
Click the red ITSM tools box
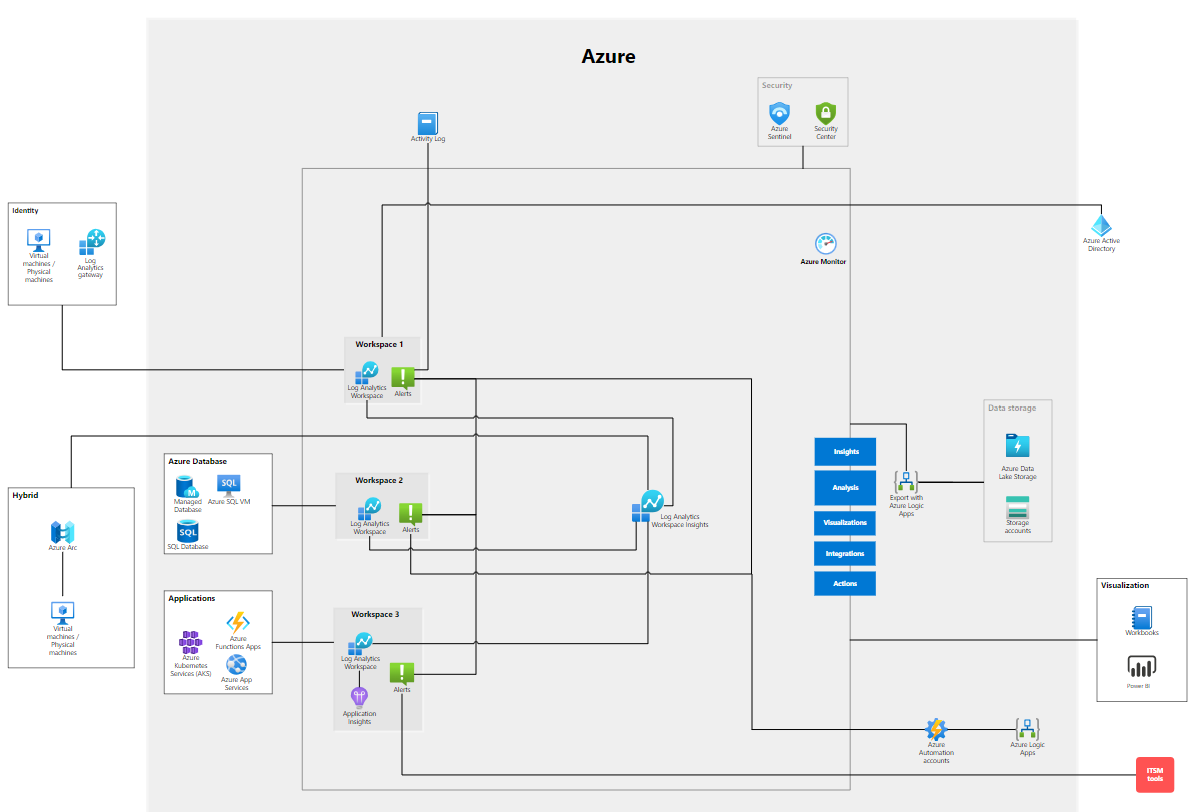point(1154,774)
